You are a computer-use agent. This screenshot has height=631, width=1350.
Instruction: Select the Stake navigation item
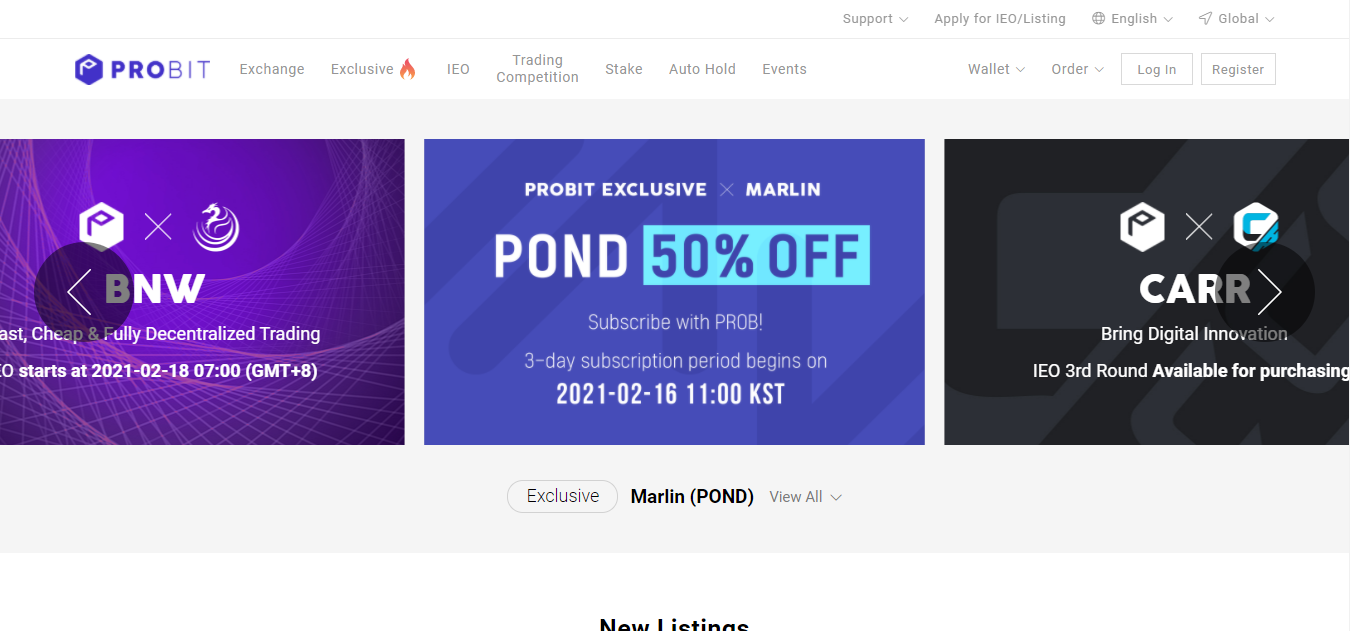click(623, 69)
